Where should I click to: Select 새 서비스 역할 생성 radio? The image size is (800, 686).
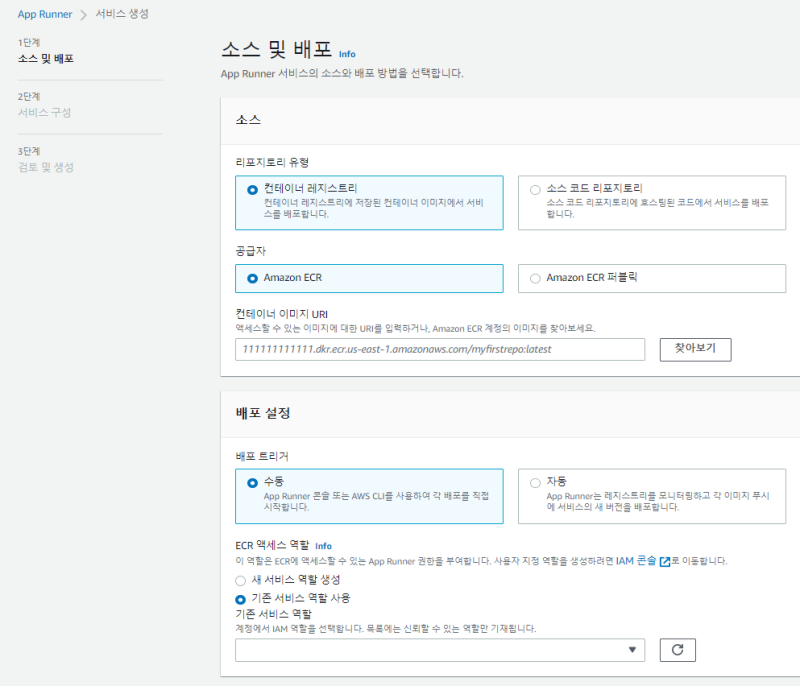pos(240,580)
